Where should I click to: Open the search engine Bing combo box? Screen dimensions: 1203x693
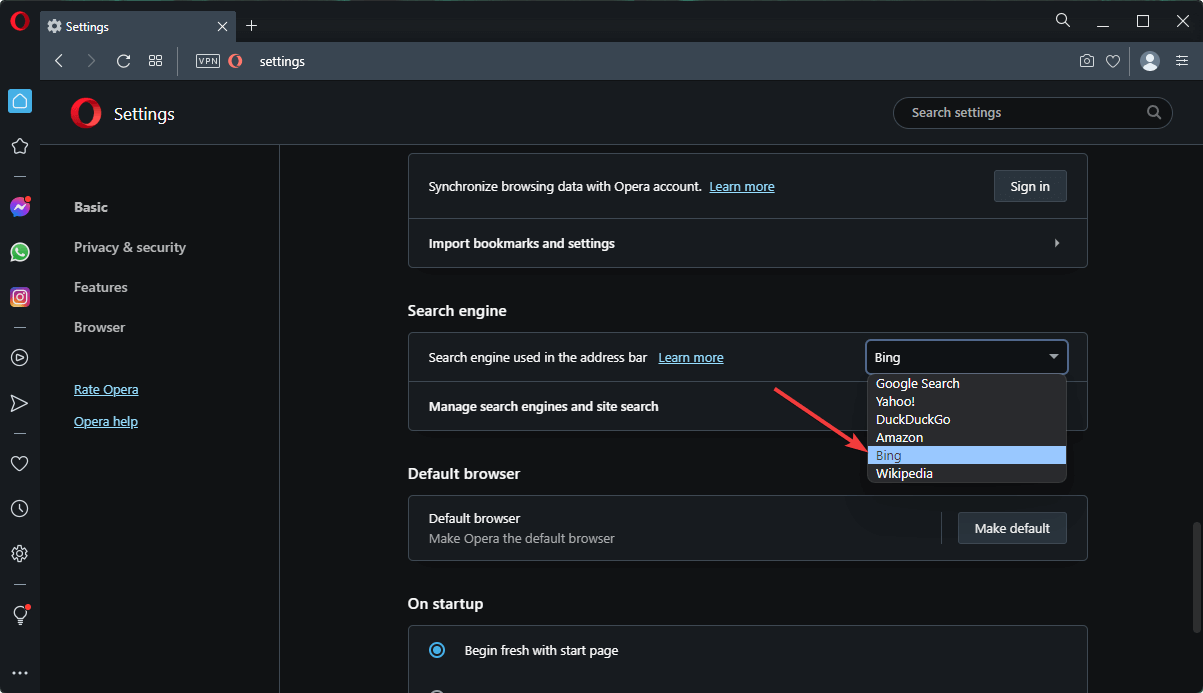click(966, 357)
